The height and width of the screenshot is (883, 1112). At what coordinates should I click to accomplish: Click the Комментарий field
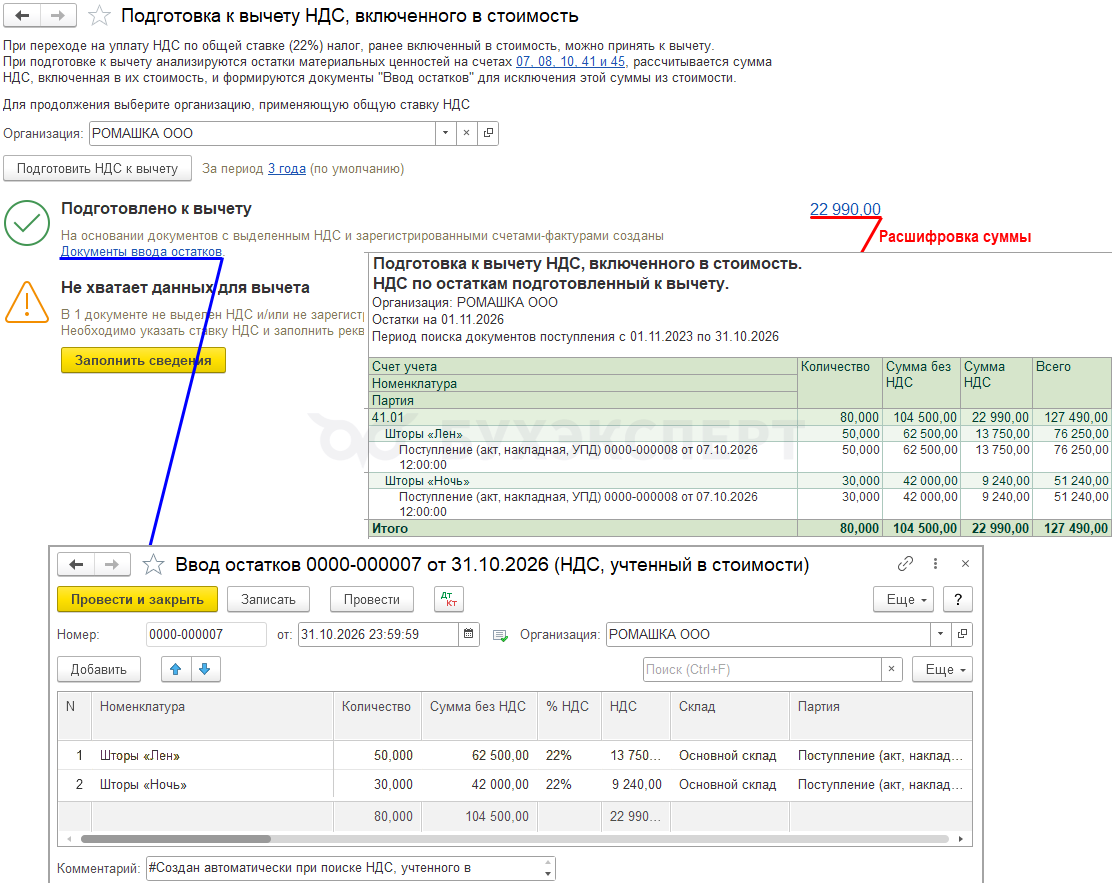[x=344, y=868]
